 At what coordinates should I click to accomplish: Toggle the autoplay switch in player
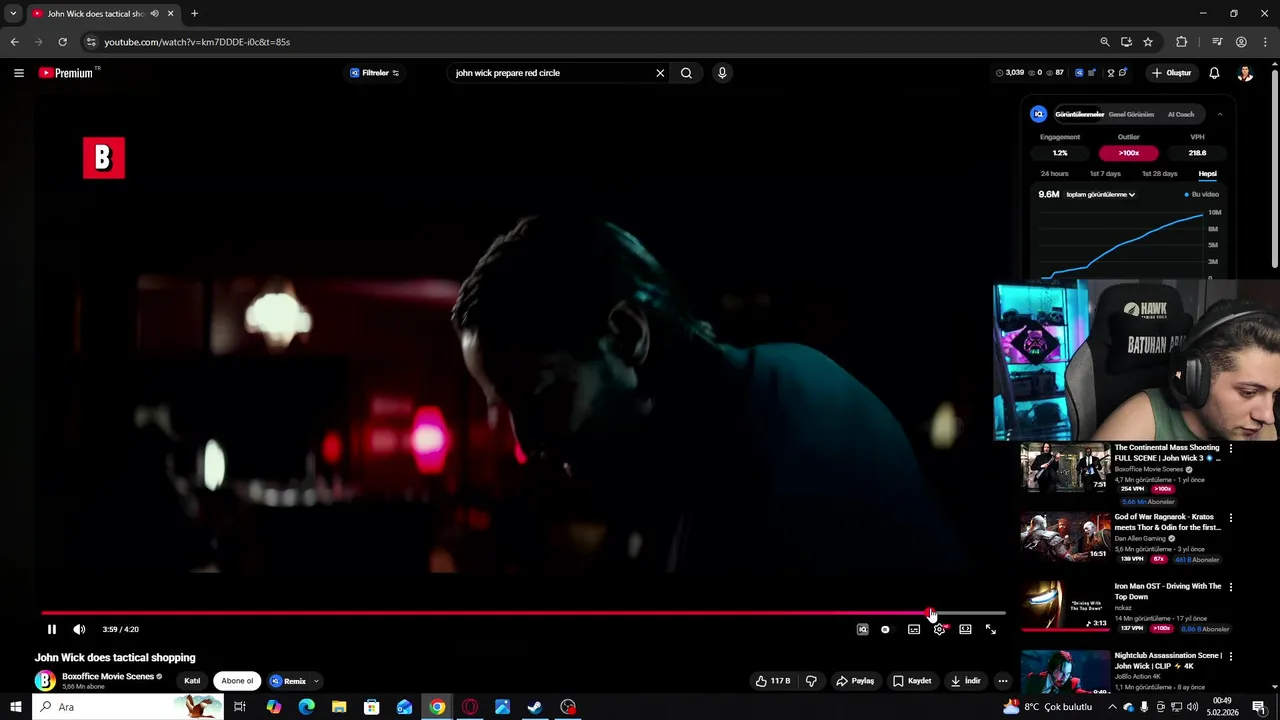pyautogui.click(x=886, y=629)
